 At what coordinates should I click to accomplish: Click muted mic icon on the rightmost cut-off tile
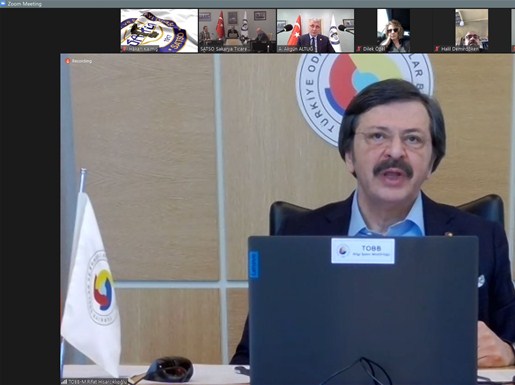tap(514, 49)
